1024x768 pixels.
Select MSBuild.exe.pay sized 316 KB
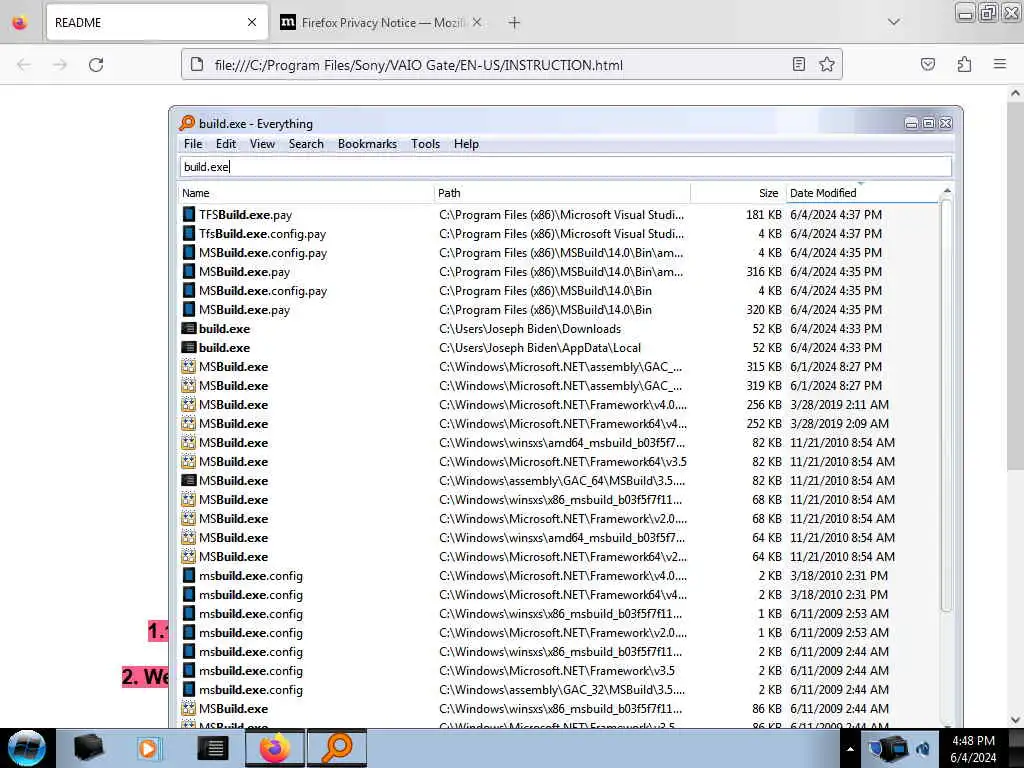point(244,272)
